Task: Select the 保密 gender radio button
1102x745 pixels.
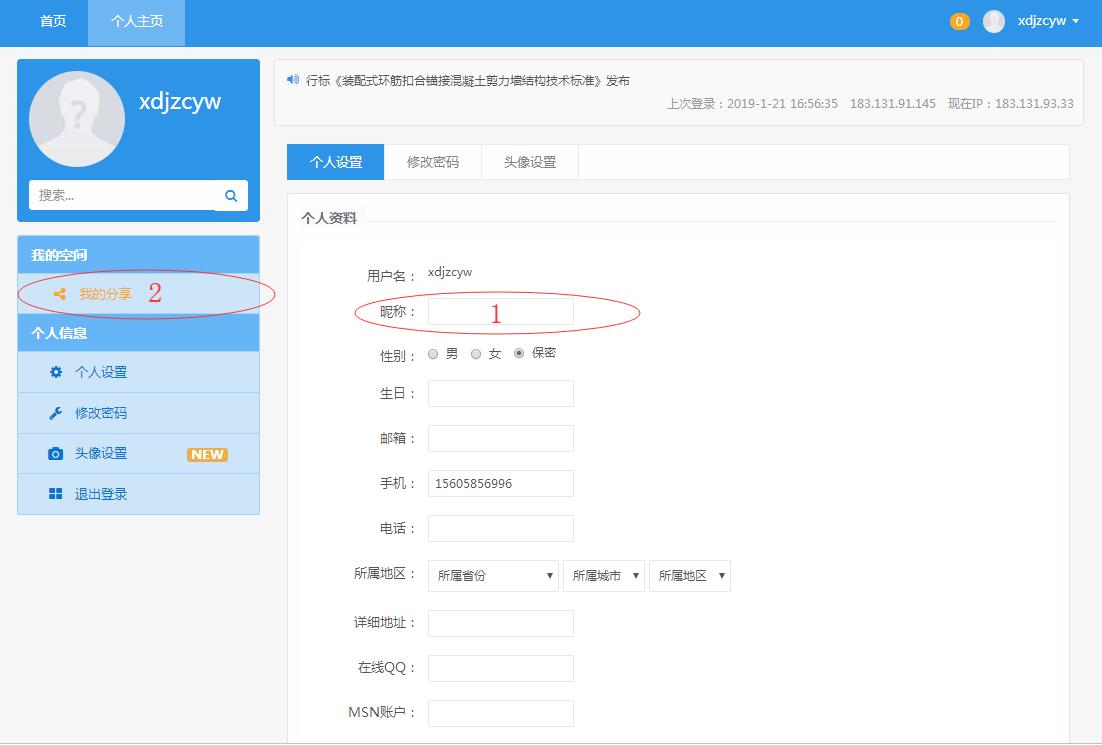Action: click(x=519, y=354)
